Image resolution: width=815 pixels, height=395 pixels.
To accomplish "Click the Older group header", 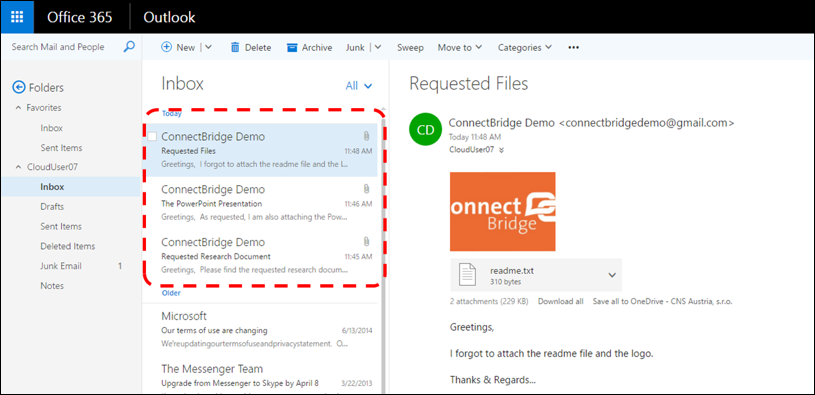I will click(x=171, y=293).
